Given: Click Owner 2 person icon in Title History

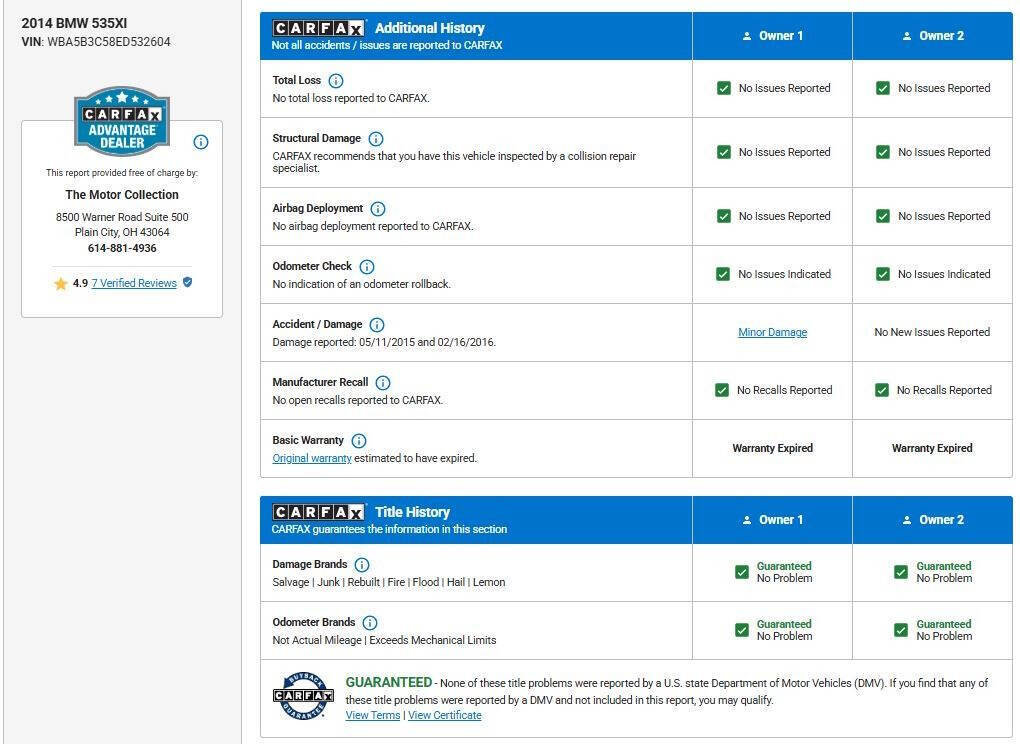Looking at the screenshot, I should (907, 520).
